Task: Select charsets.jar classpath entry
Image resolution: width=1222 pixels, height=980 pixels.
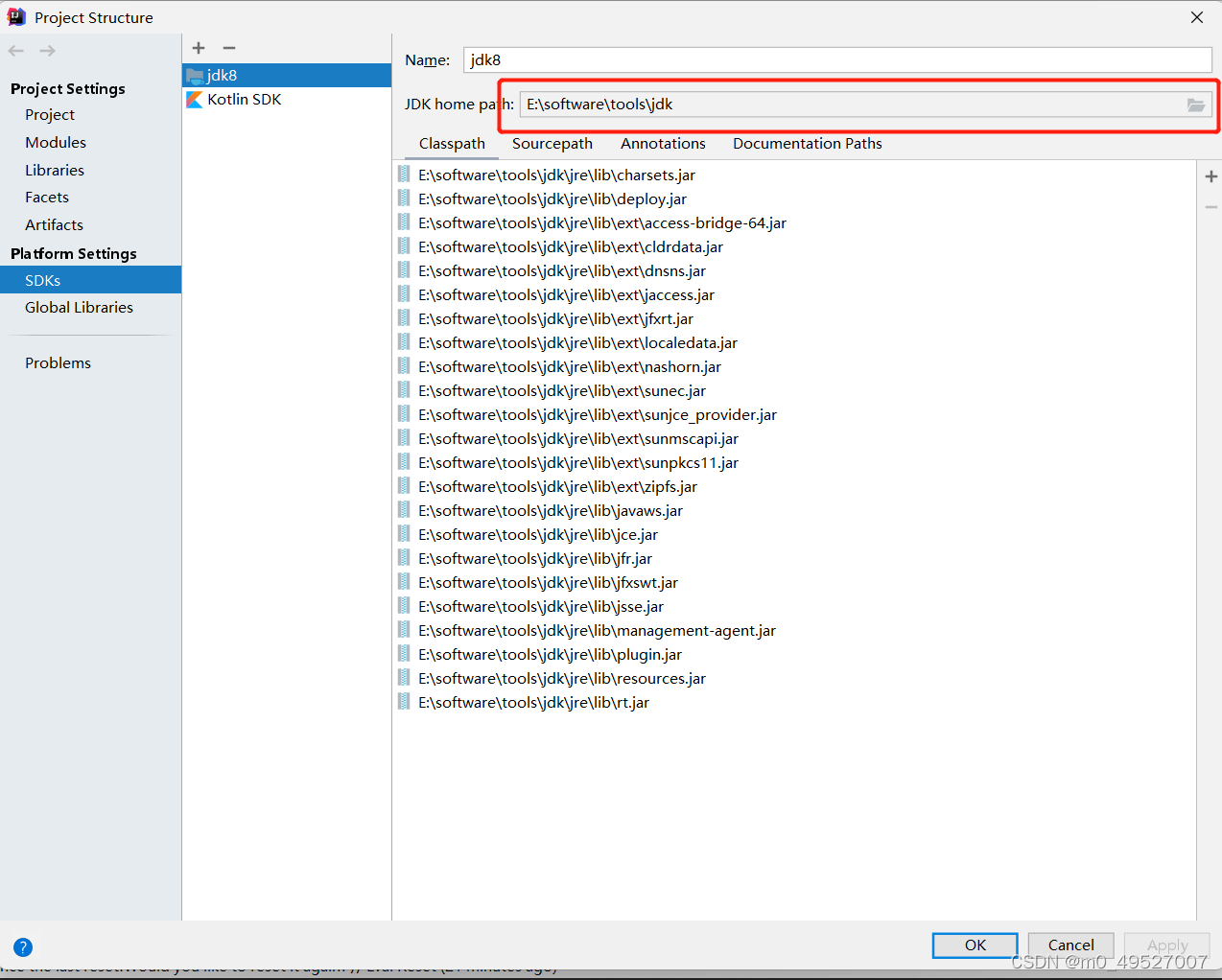Action: 556,175
